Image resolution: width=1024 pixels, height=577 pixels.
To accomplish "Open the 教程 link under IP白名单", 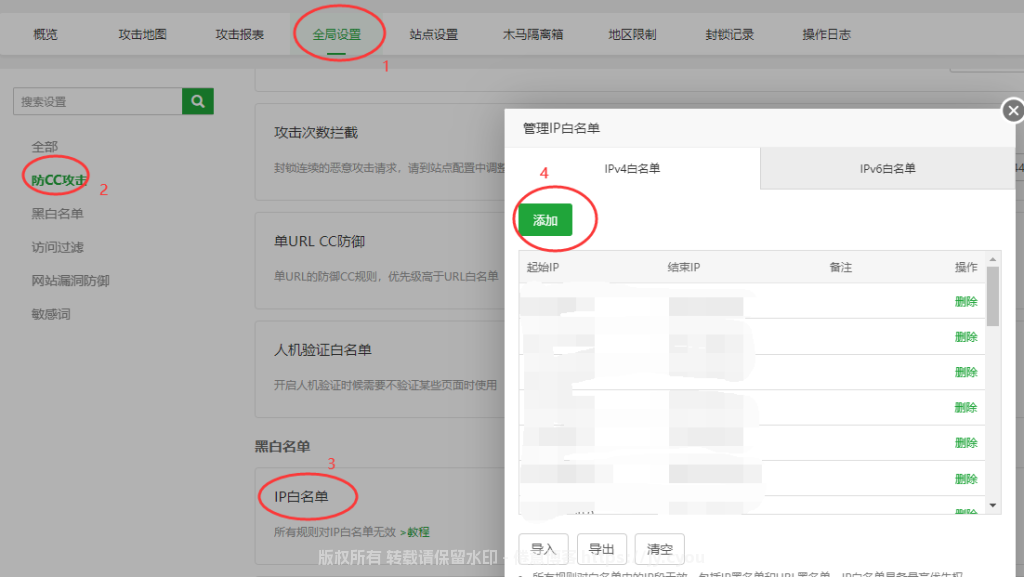I will click(x=415, y=532).
